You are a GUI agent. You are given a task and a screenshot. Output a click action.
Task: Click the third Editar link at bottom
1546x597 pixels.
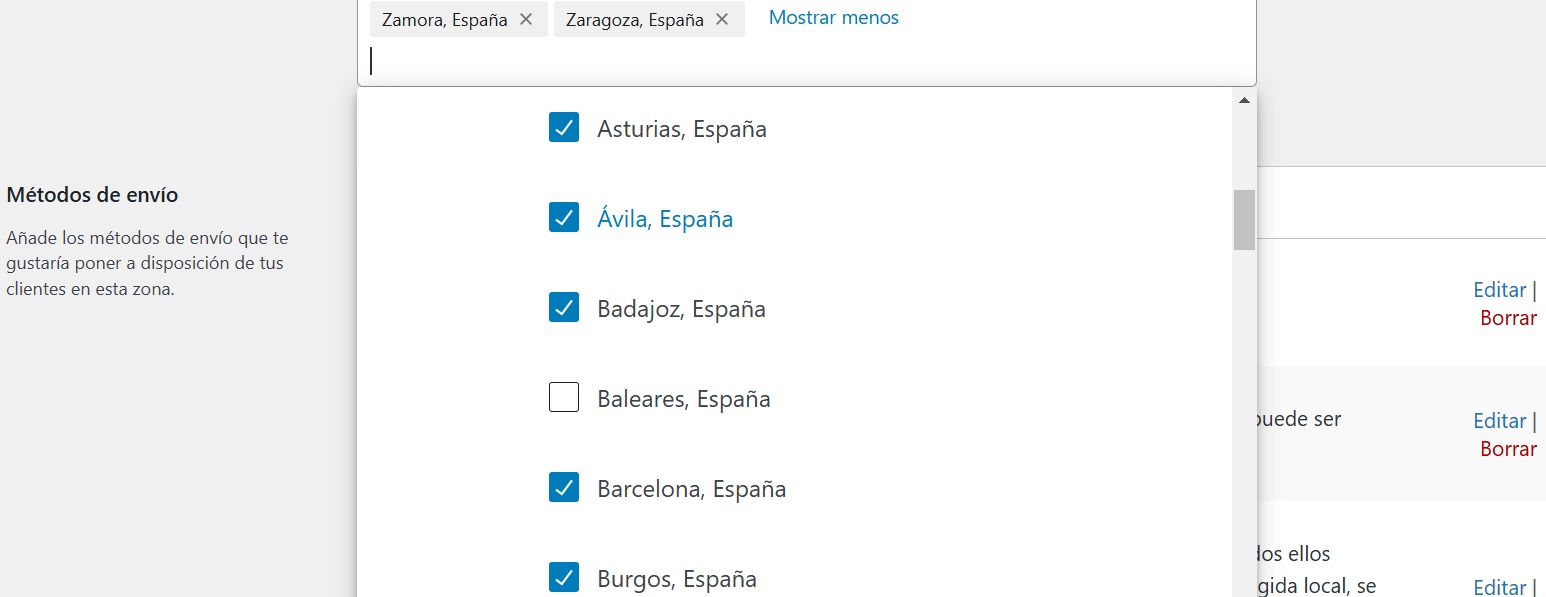pyautogui.click(x=1499, y=587)
